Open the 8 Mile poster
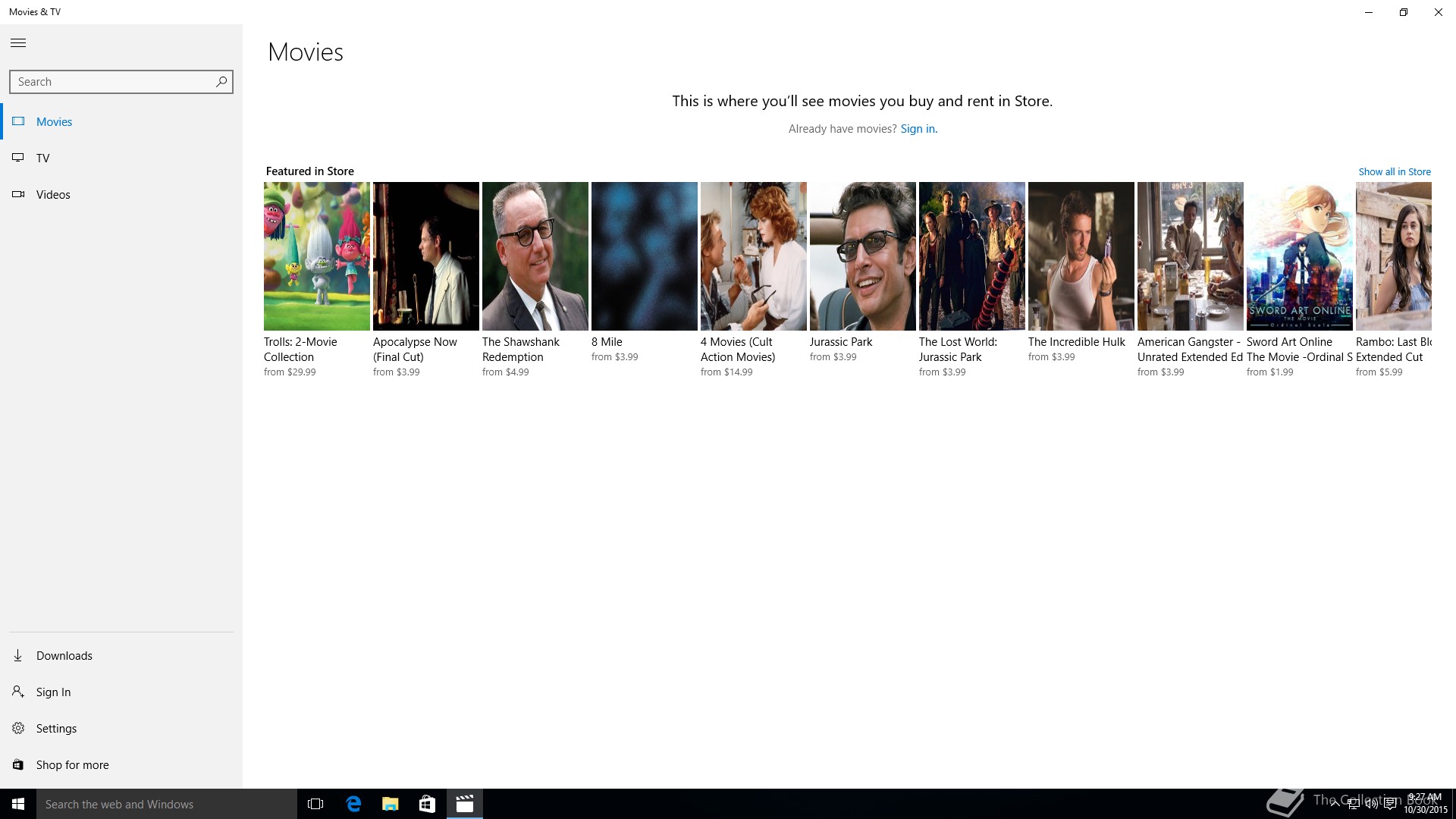Image resolution: width=1456 pixels, height=819 pixels. [x=645, y=256]
